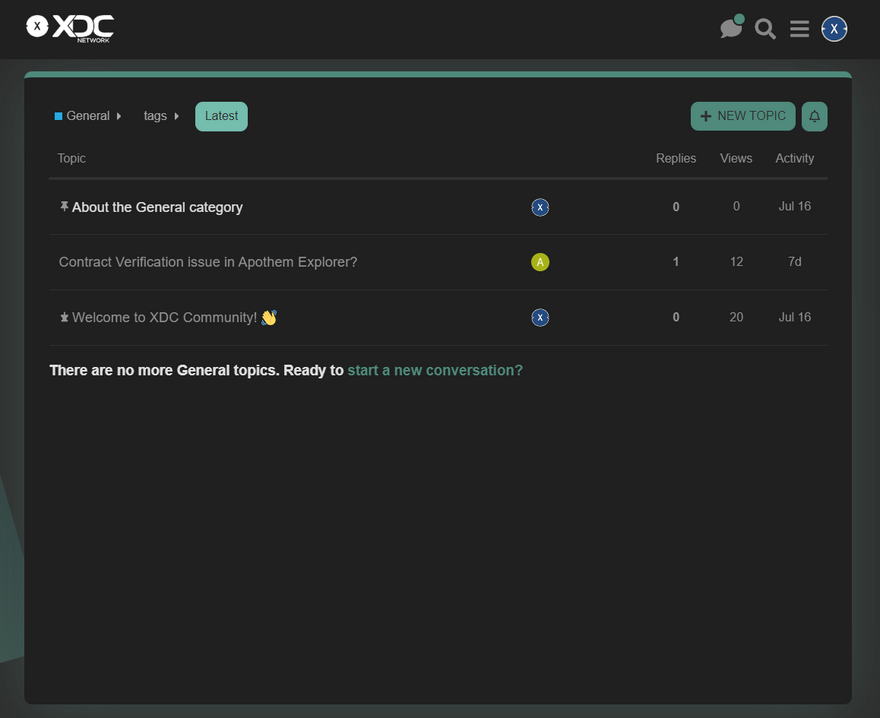The image size is (880, 718).
Task: Open 'Welcome to XDC Community!' topic
Action: tap(164, 317)
